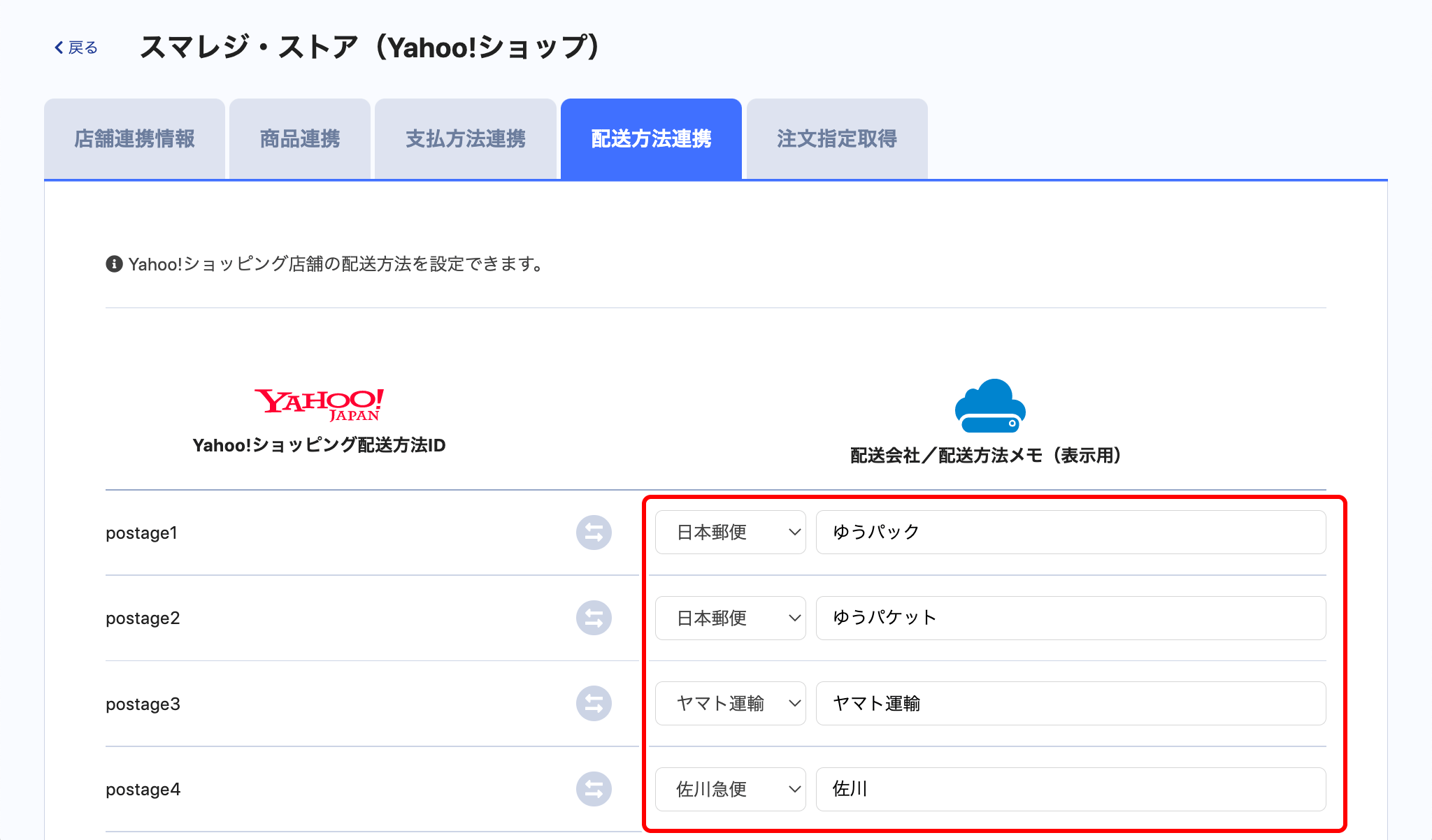The image size is (1432, 840).
Task: Click the blue cloud register logo
Action: [x=989, y=406]
